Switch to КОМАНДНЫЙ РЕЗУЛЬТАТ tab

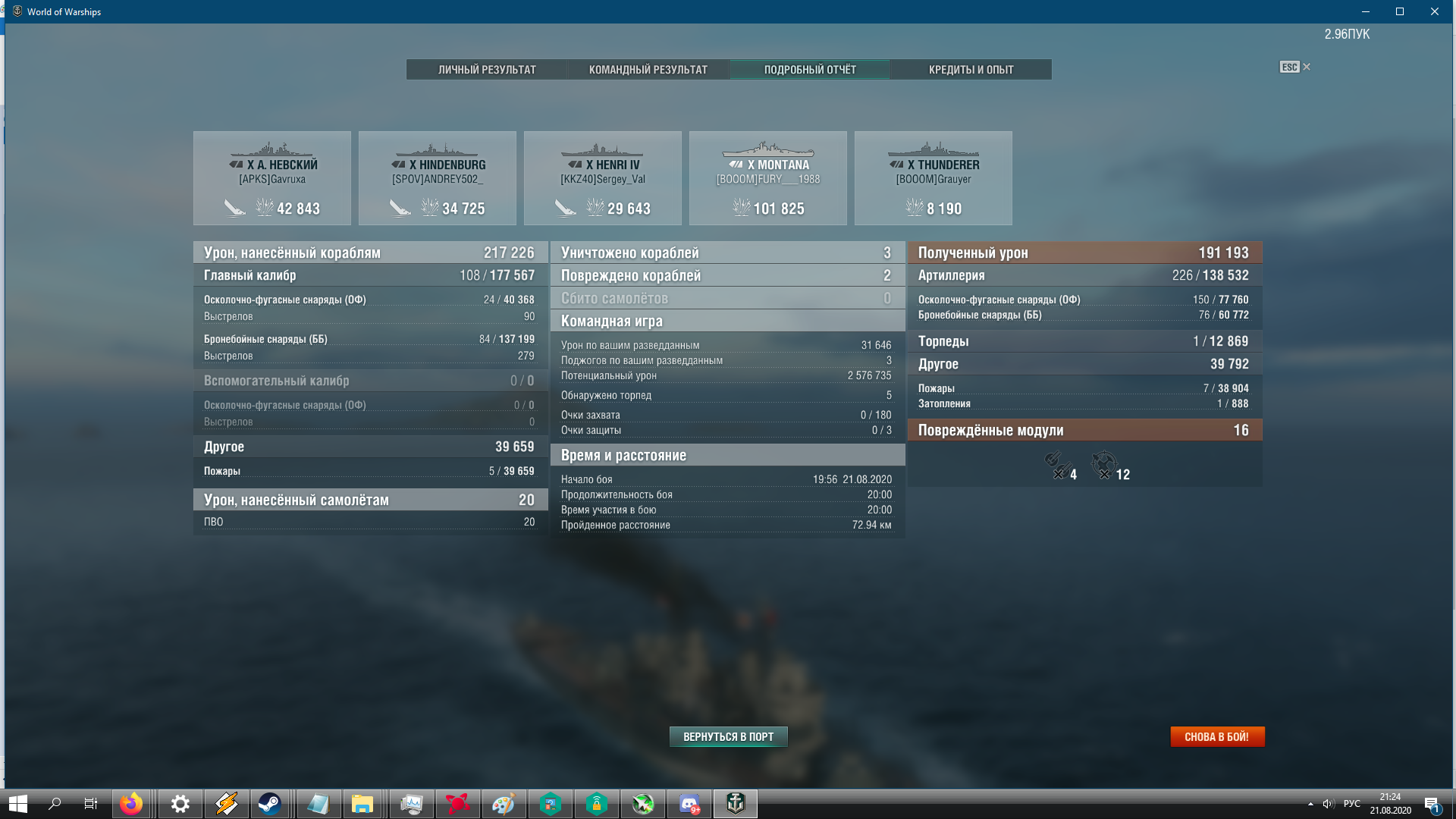pyautogui.click(x=648, y=70)
